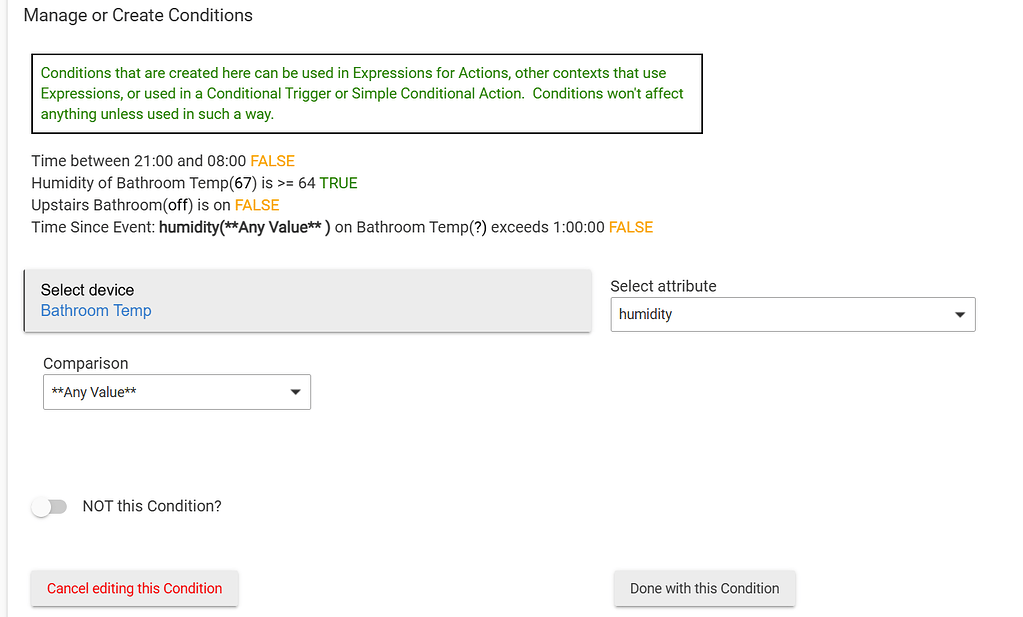The width and height of the screenshot is (1023, 617).
Task: Click the TRUE status on humidity condition
Action: pyautogui.click(x=338, y=183)
